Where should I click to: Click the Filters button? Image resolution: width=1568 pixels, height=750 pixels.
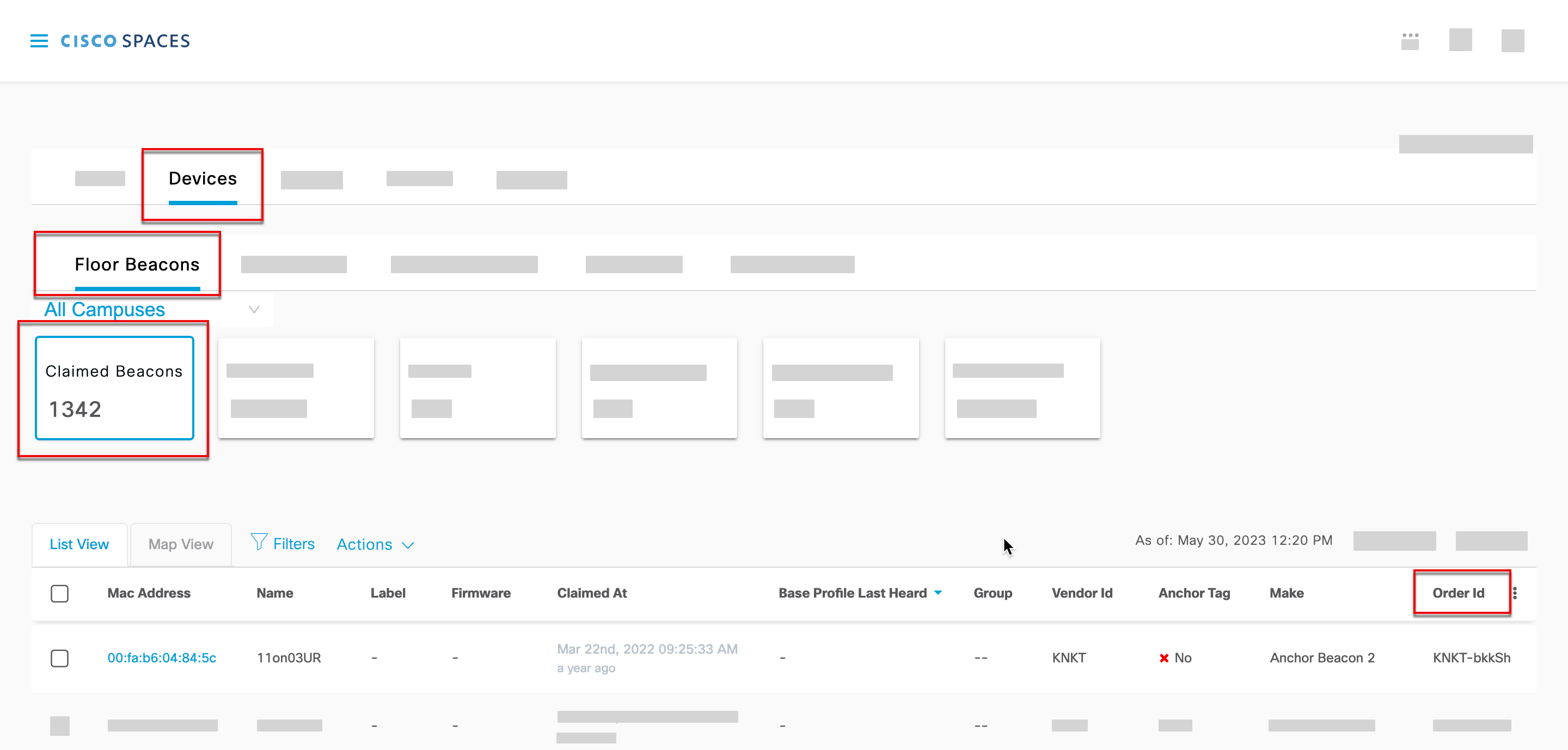(x=293, y=544)
